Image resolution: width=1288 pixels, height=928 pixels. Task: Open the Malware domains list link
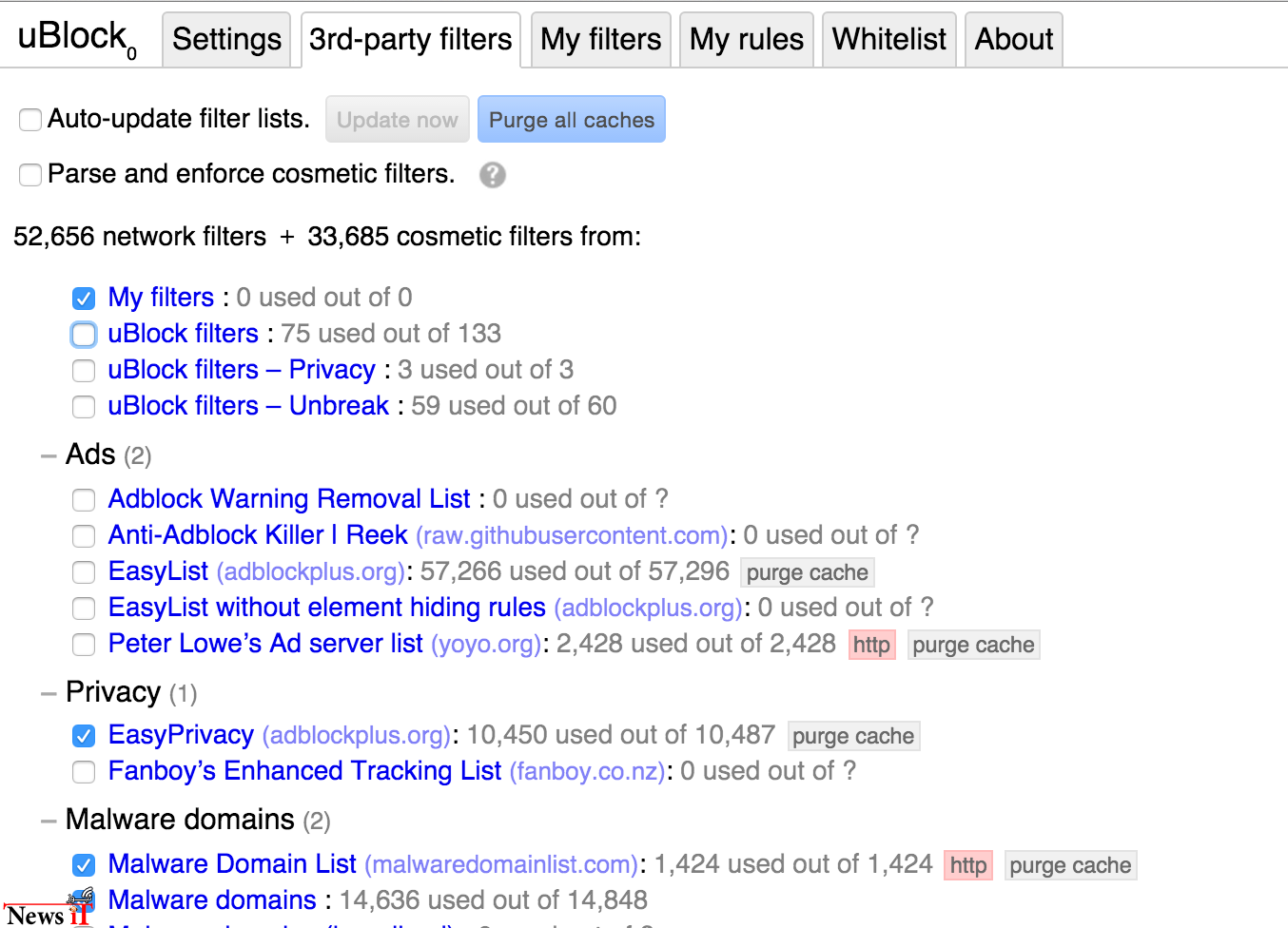212,900
